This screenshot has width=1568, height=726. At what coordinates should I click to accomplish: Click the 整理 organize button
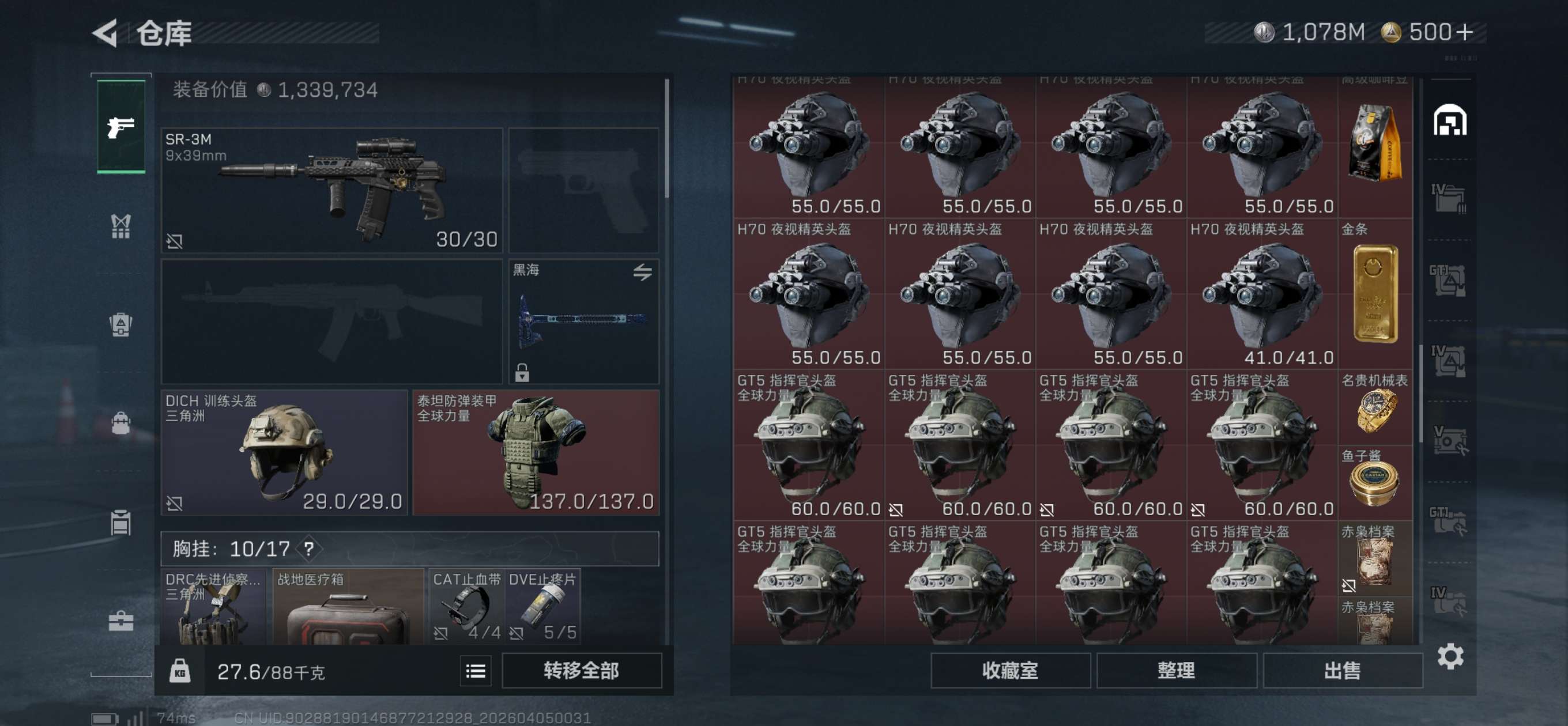(1176, 671)
